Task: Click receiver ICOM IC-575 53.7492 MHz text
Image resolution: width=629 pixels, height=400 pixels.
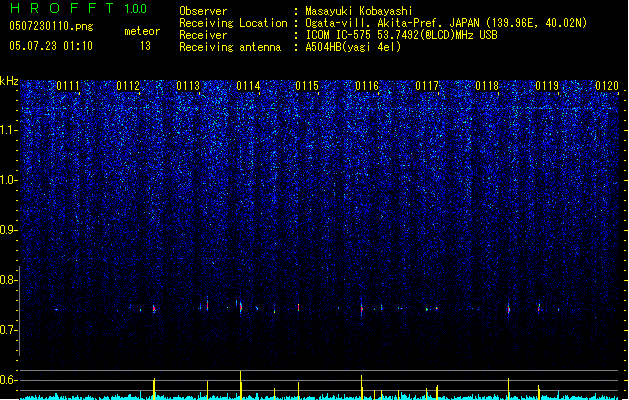Action: [401, 35]
